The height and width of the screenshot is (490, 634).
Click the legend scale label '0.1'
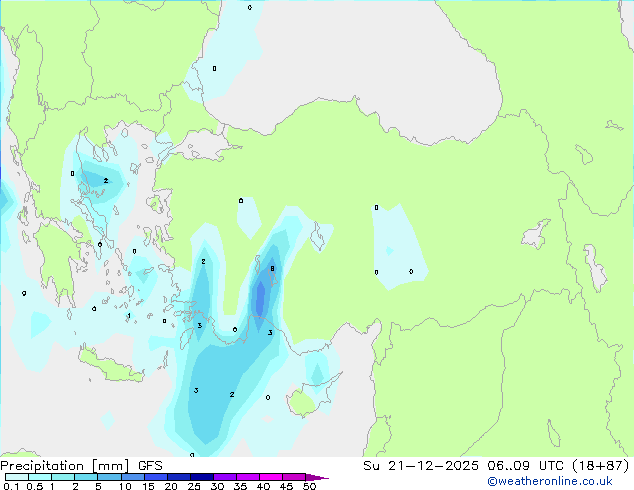(11, 486)
